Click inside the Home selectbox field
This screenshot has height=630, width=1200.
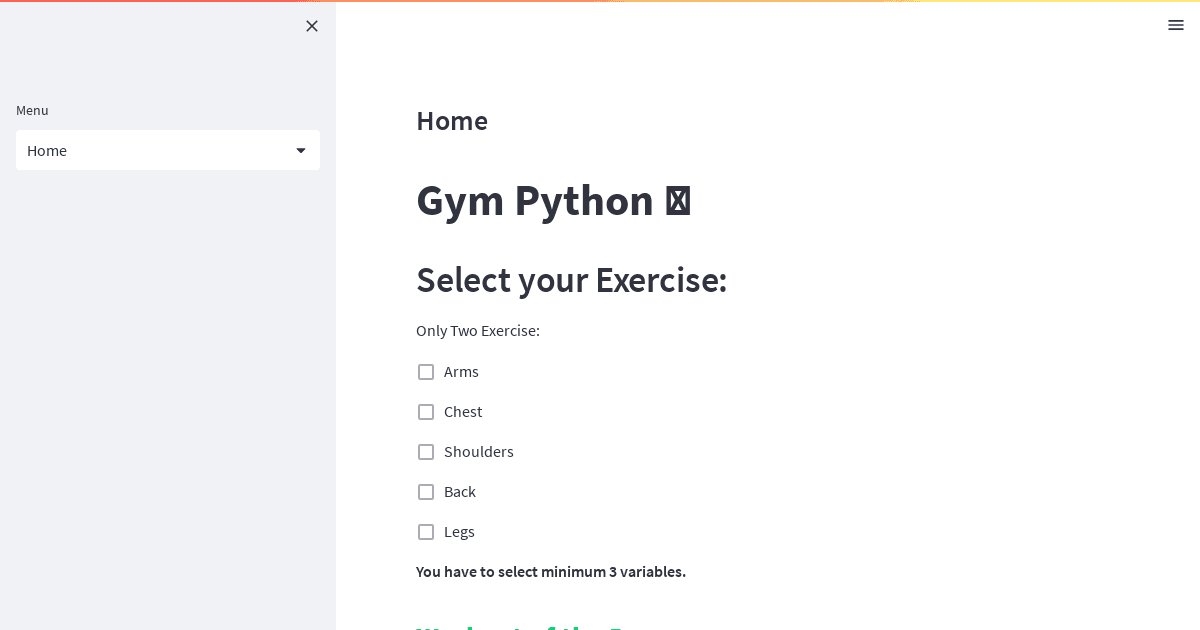click(150, 150)
